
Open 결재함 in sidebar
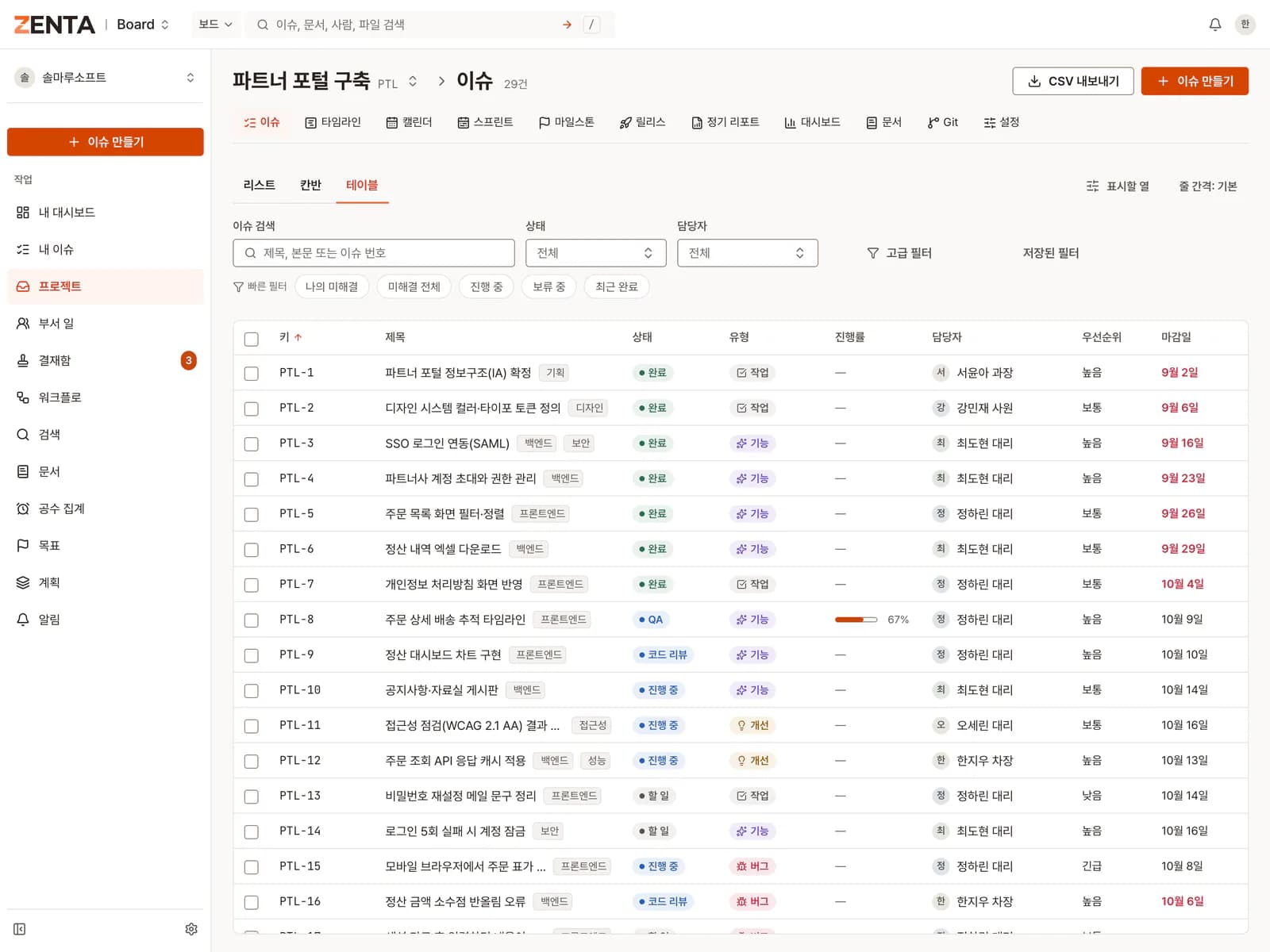point(106,360)
